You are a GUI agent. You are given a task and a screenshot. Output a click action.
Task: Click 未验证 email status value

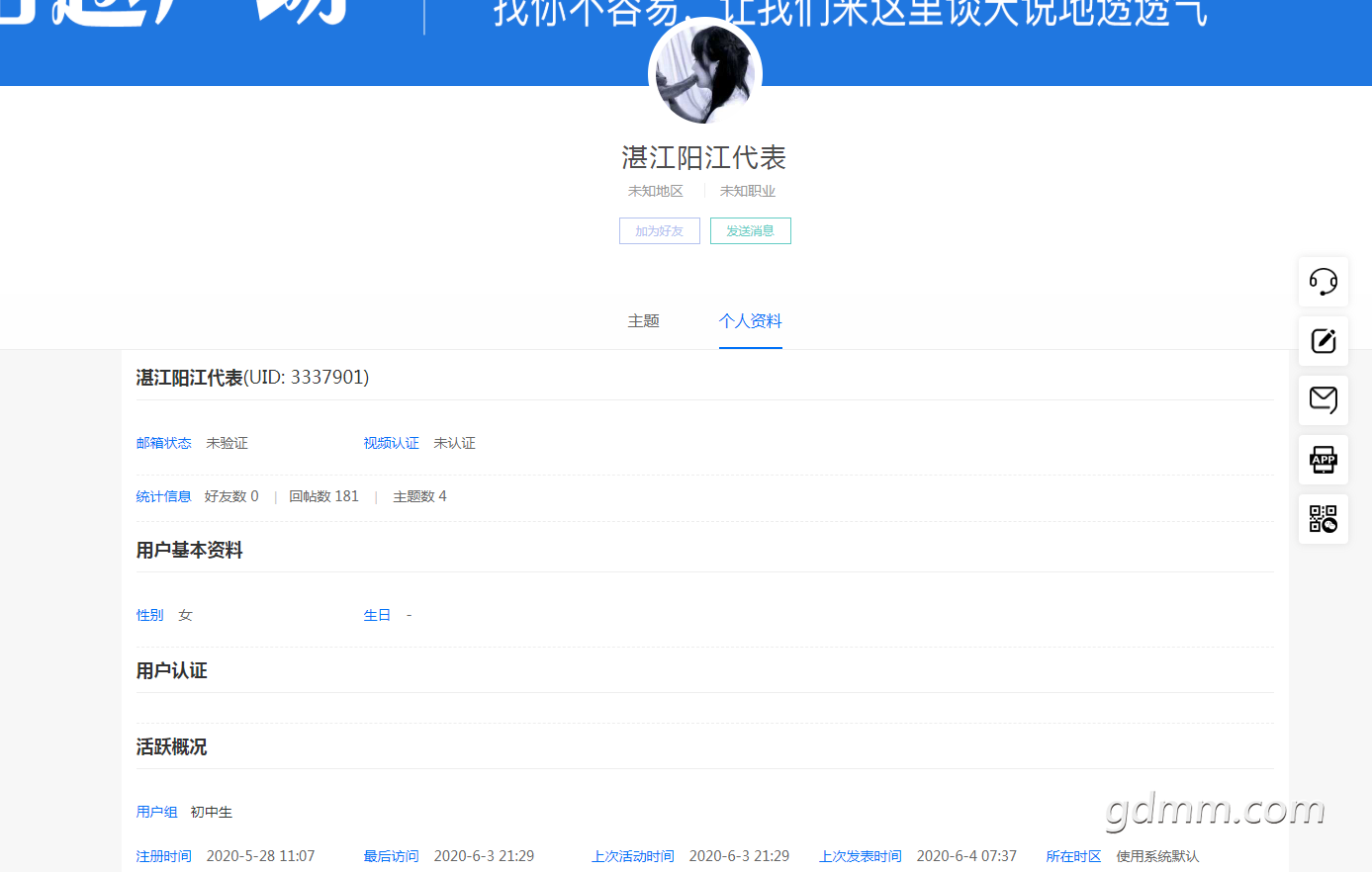pos(228,443)
